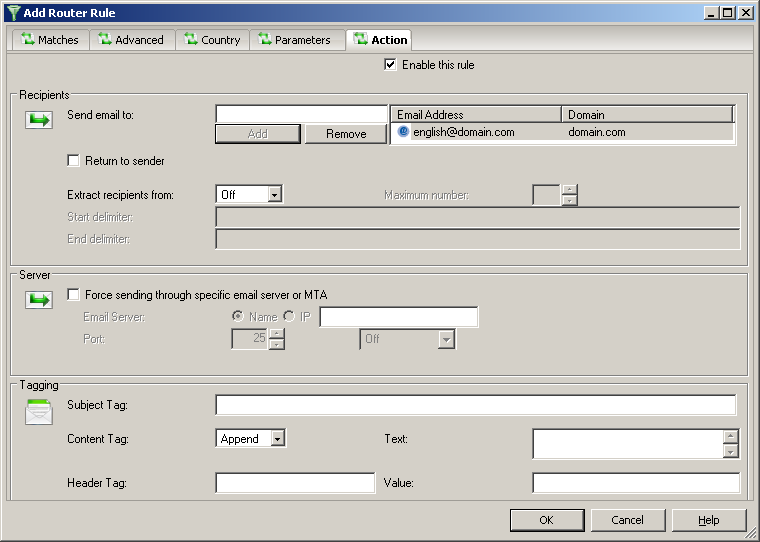Open the Advanced tab
760x542 pixels.
click(132, 40)
